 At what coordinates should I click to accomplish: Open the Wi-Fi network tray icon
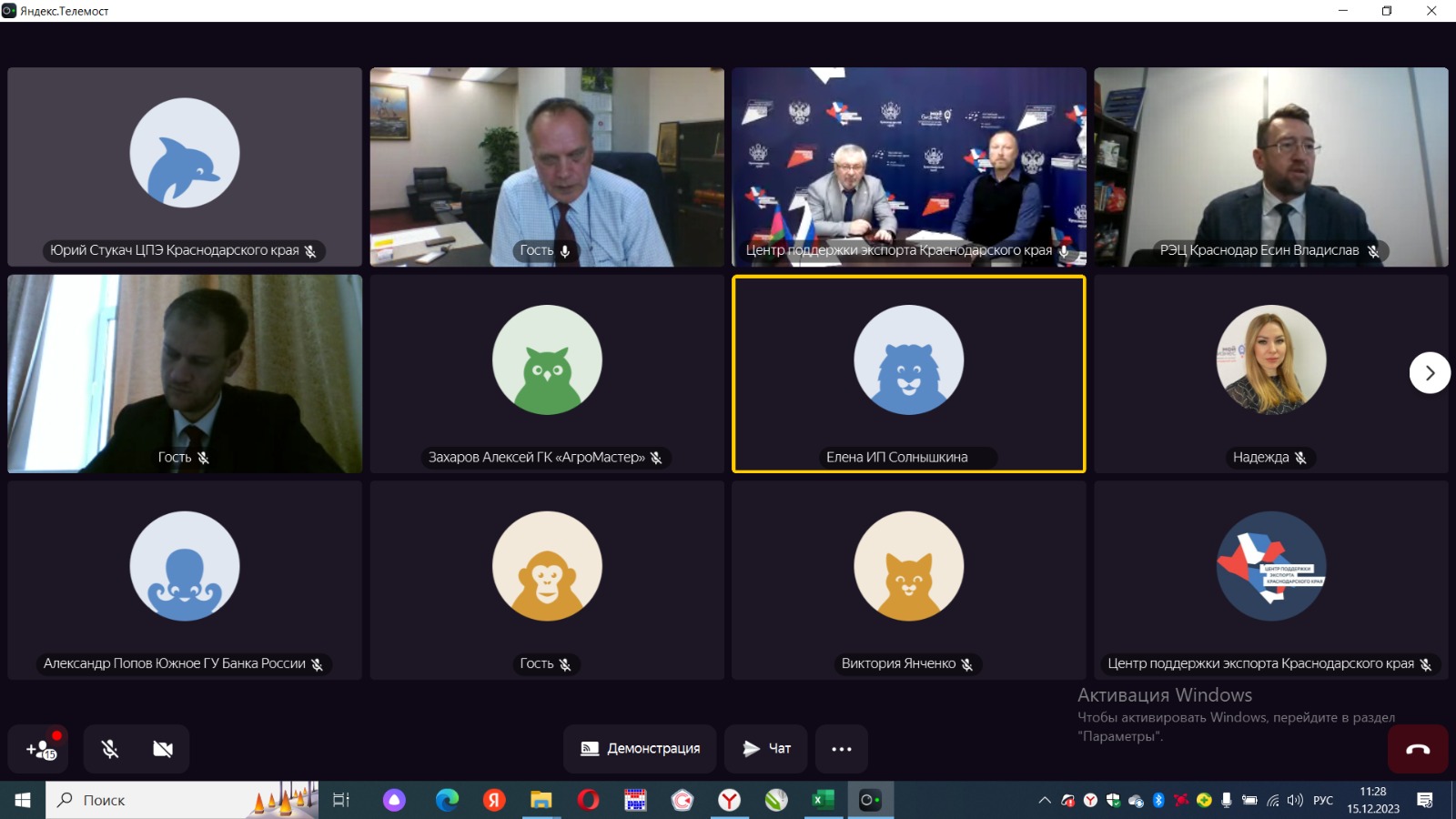click(1273, 800)
